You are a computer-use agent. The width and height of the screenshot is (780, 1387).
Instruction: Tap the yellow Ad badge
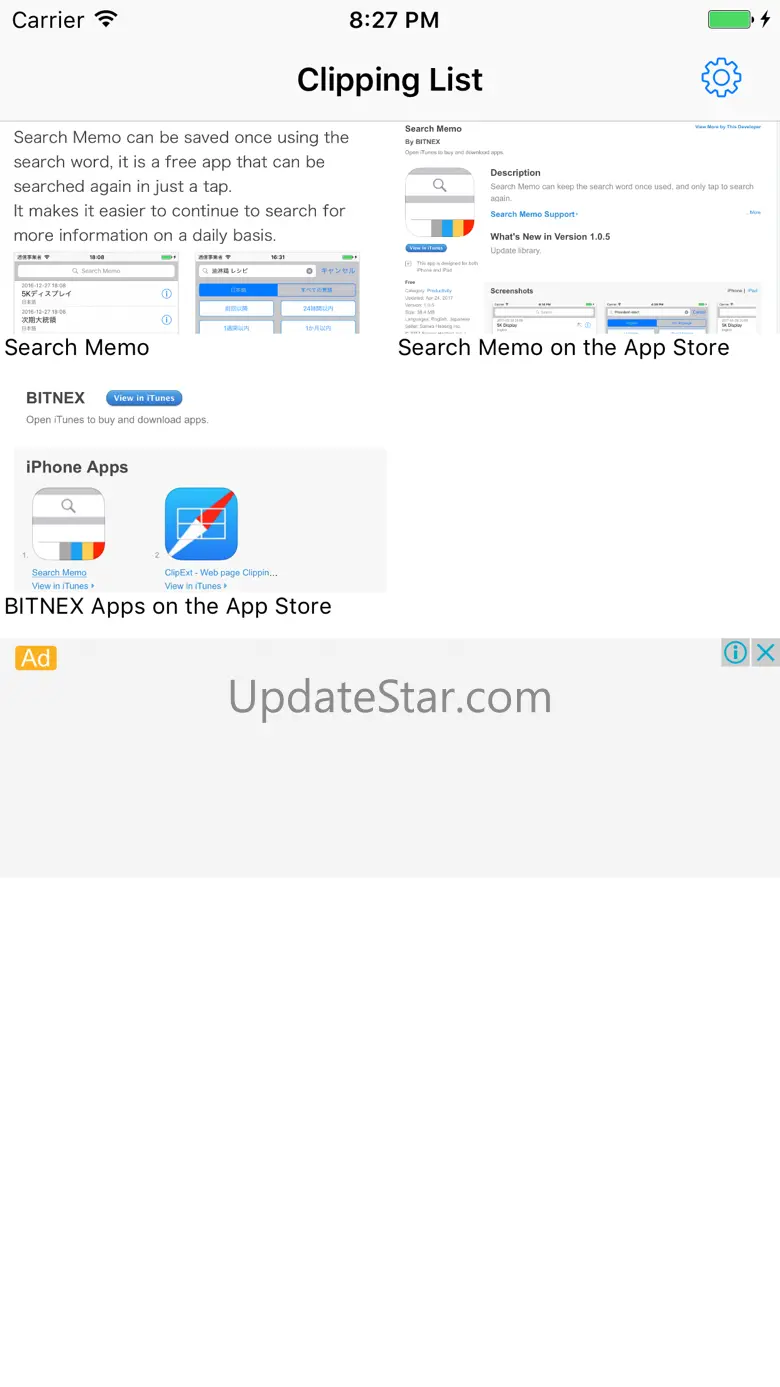36,658
